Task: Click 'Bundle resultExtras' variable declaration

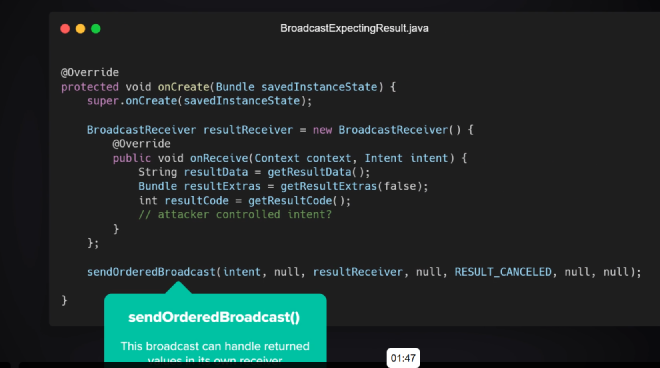Action: coord(200,187)
